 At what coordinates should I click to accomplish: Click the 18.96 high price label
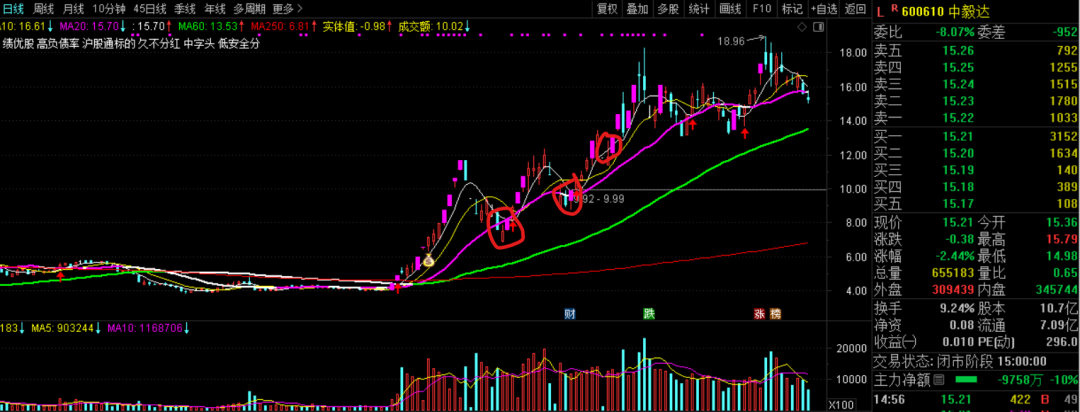731,41
